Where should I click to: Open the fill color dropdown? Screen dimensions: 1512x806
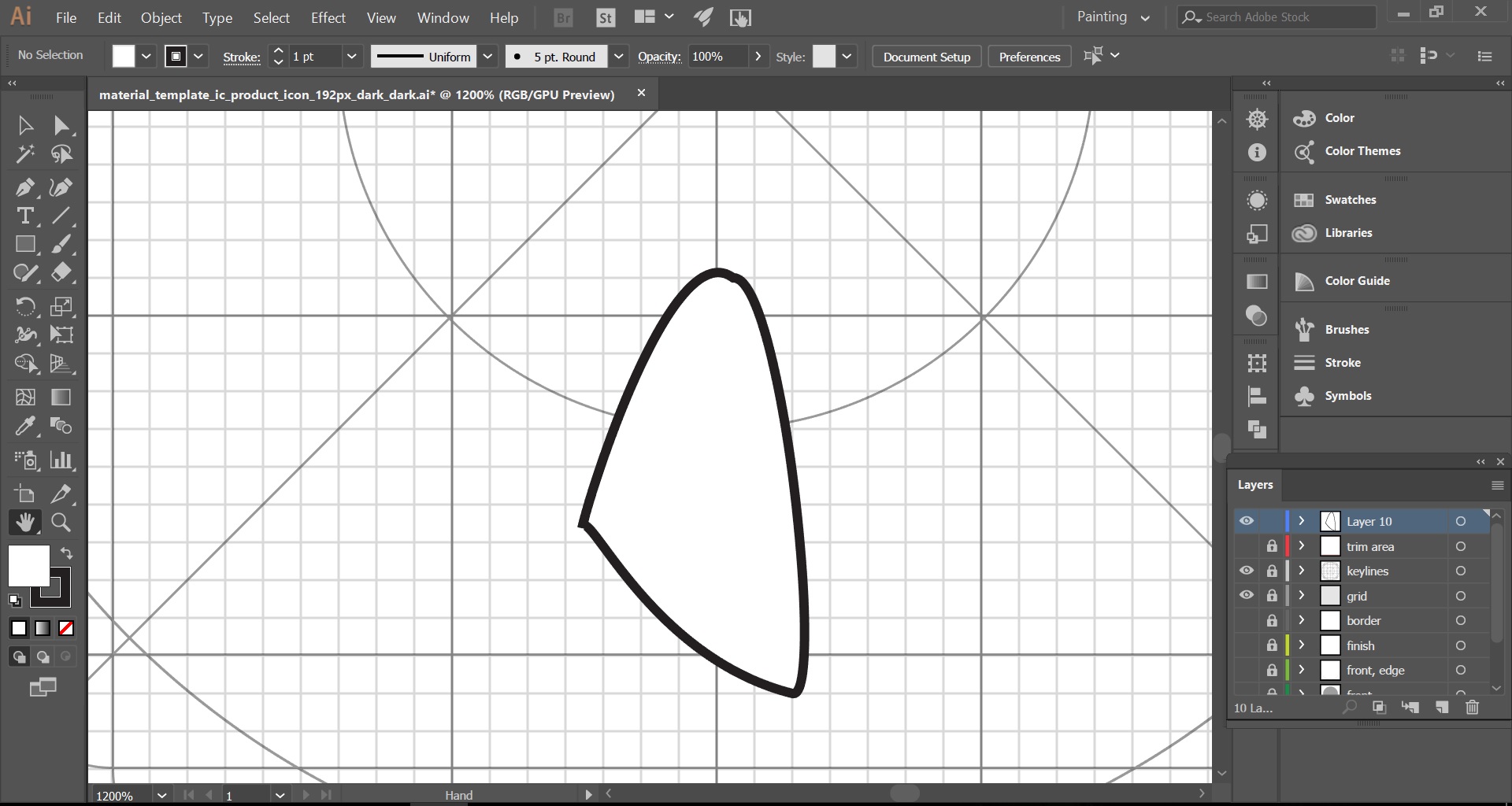pyautogui.click(x=146, y=56)
